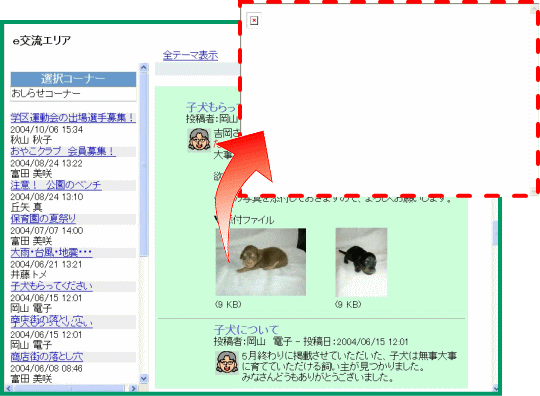Click the sidebar list scroll-up arrow
Image resolution: width=540 pixels, height=396 pixels.
point(144,67)
